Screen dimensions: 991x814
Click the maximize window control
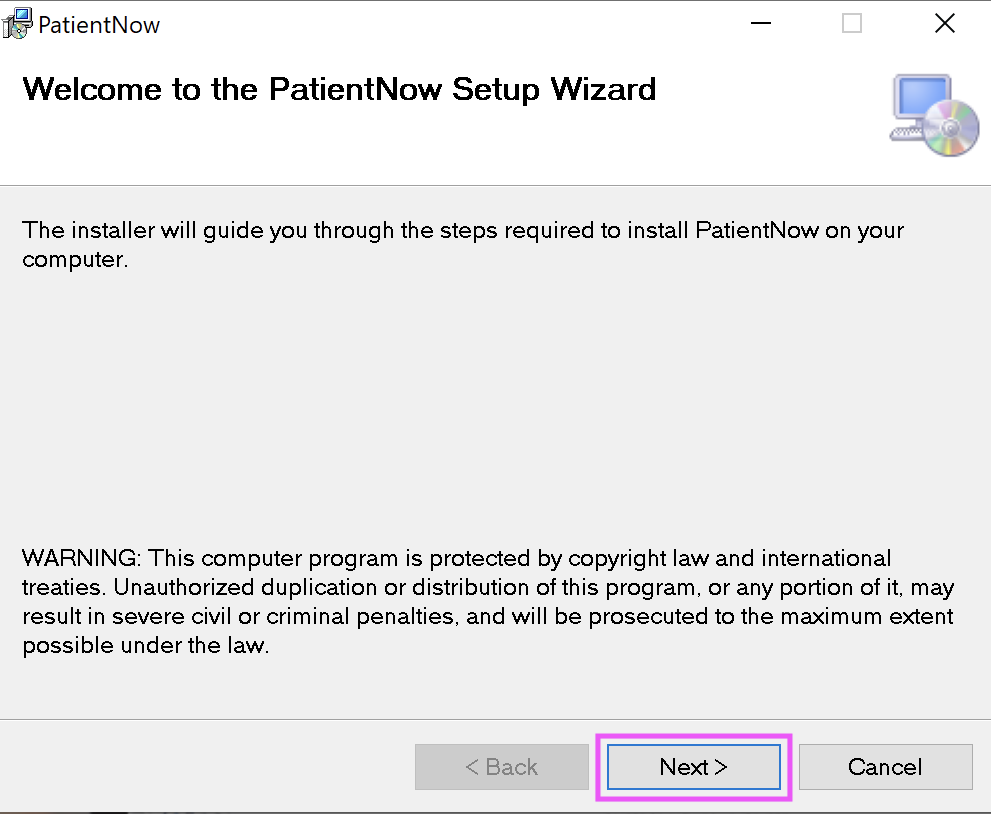851,22
